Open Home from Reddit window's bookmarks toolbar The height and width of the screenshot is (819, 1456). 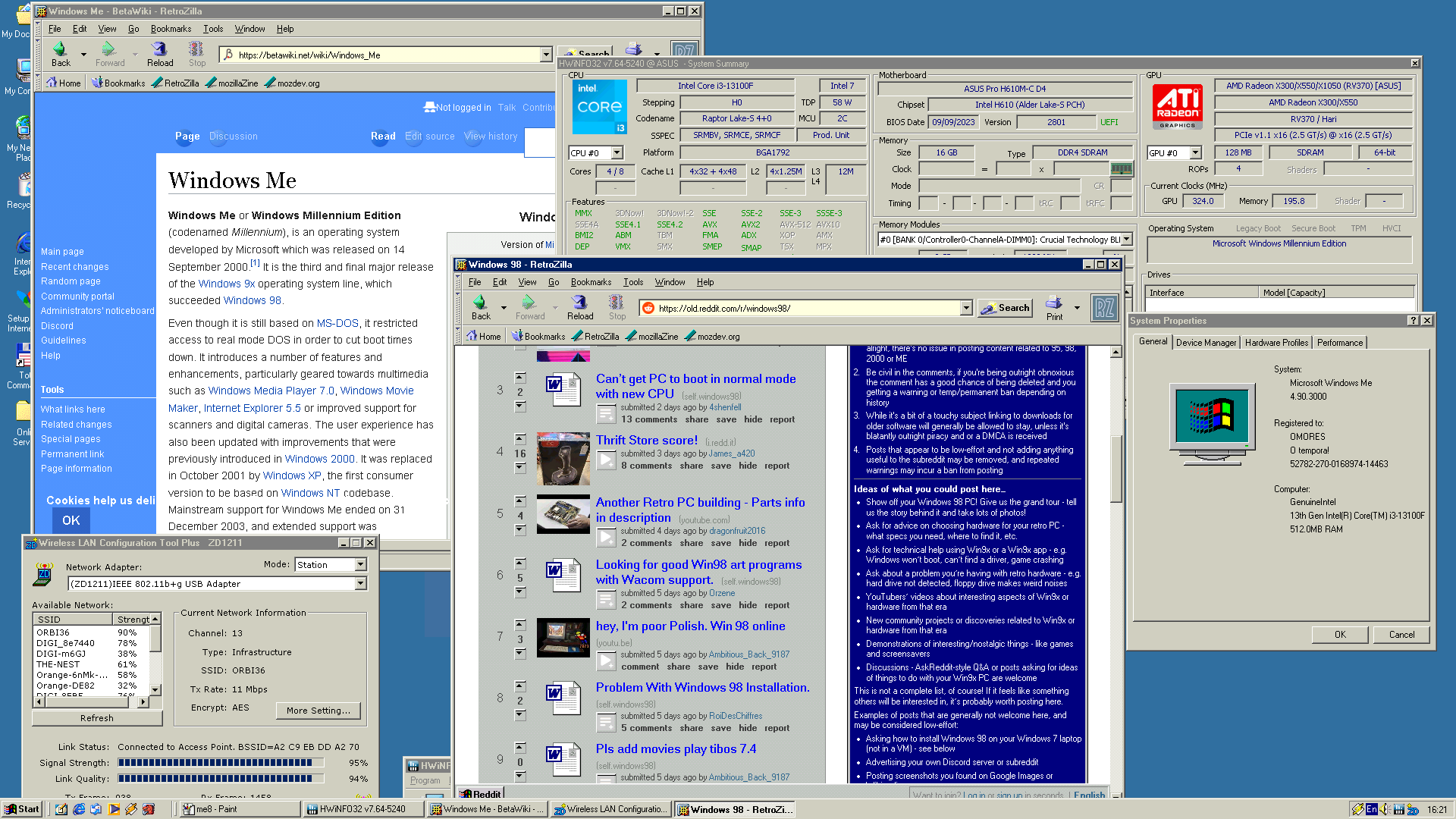483,336
